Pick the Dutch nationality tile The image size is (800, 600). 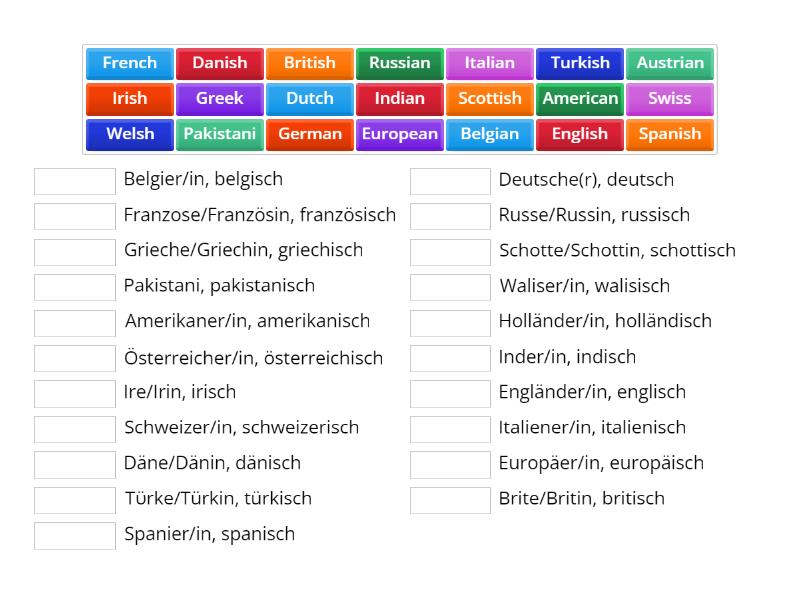309,99
